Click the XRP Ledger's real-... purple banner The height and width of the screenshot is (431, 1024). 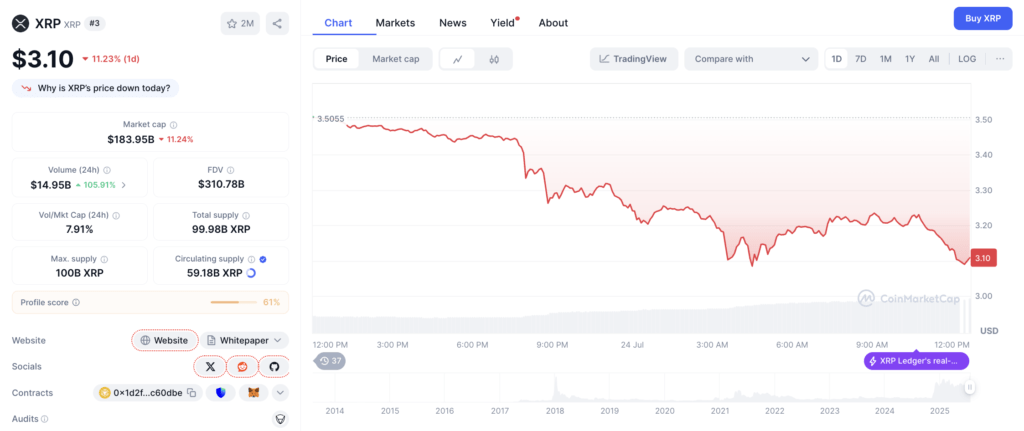click(916, 361)
